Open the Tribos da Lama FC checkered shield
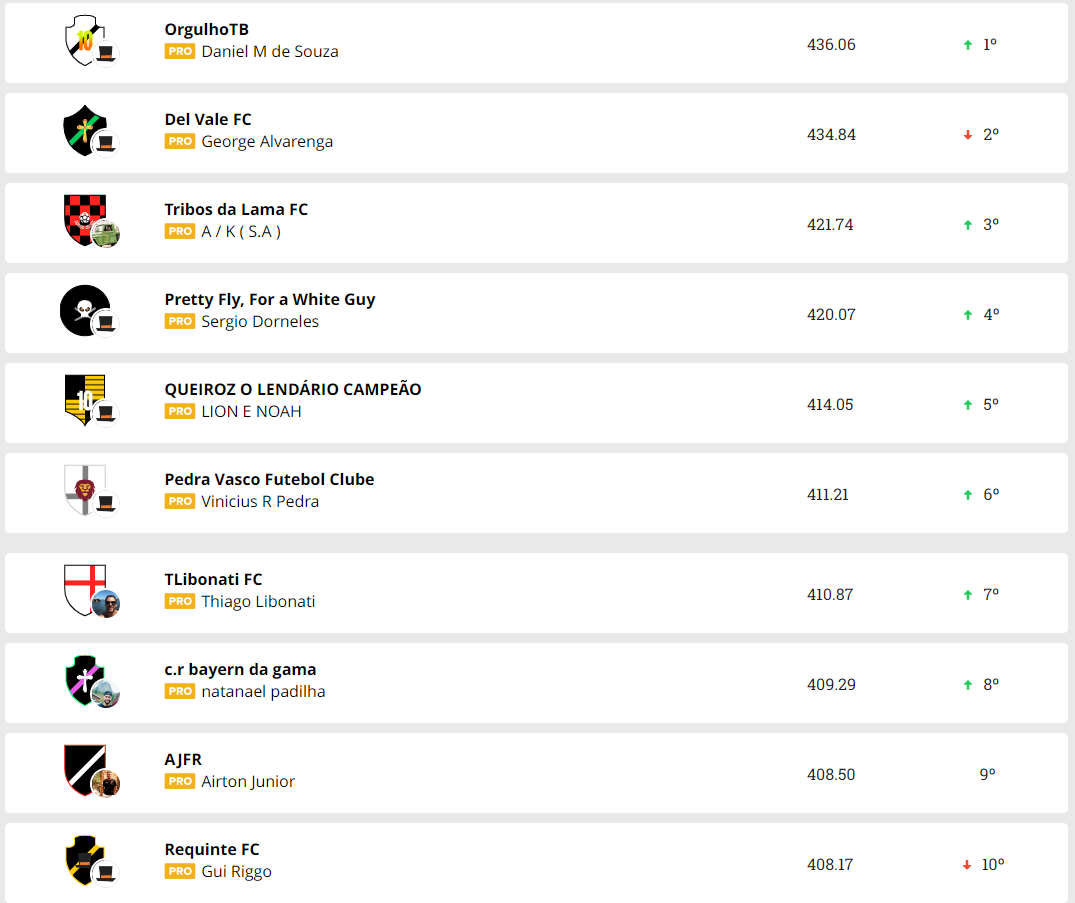The height and width of the screenshot is (903, 1075). (84, 219)
